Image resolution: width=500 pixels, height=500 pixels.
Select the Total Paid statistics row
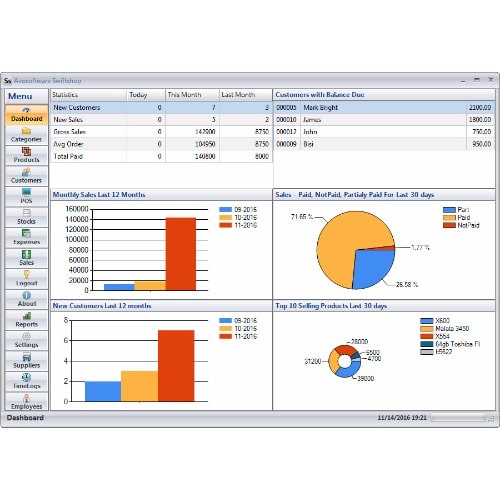[161, 156]
